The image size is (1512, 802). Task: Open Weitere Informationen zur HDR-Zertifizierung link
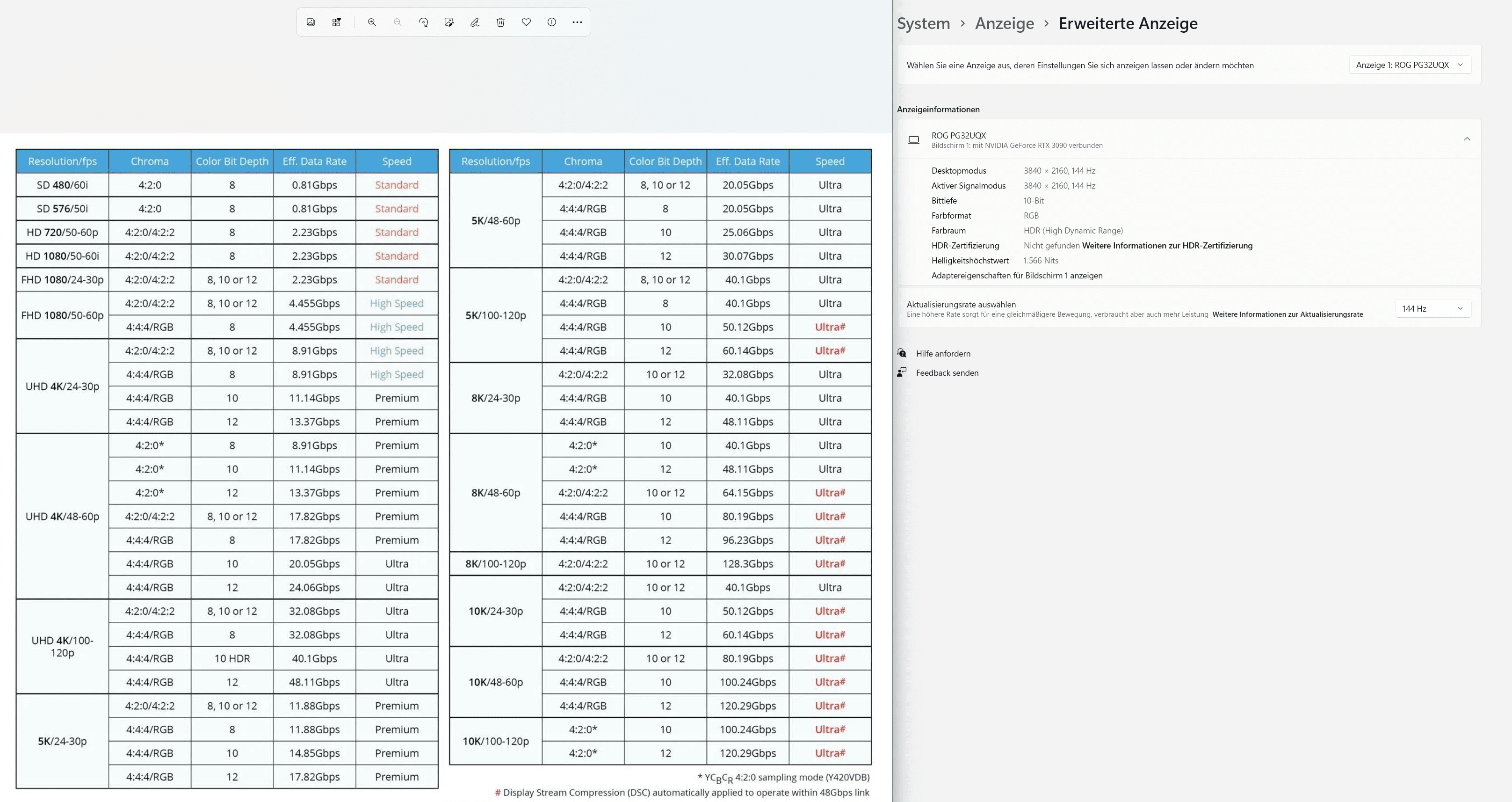pos(1167,246)
